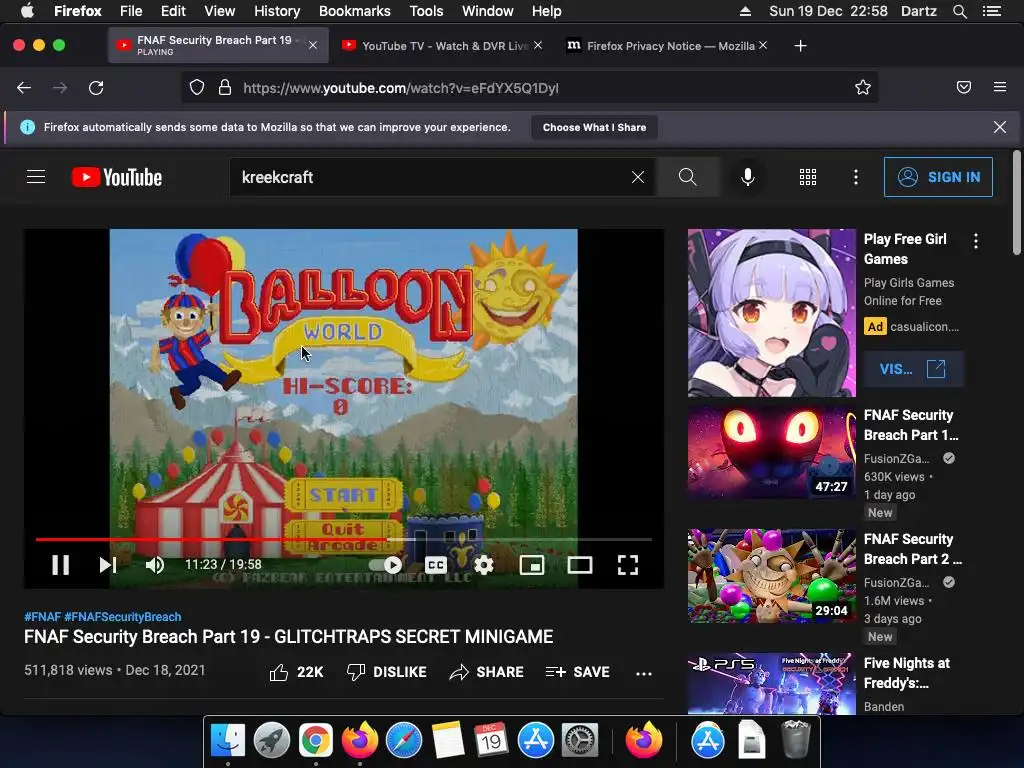1024x768 pixels.
Task: Pause the video with the pause button
Action: pyautogui.click(x=60, y=565)
